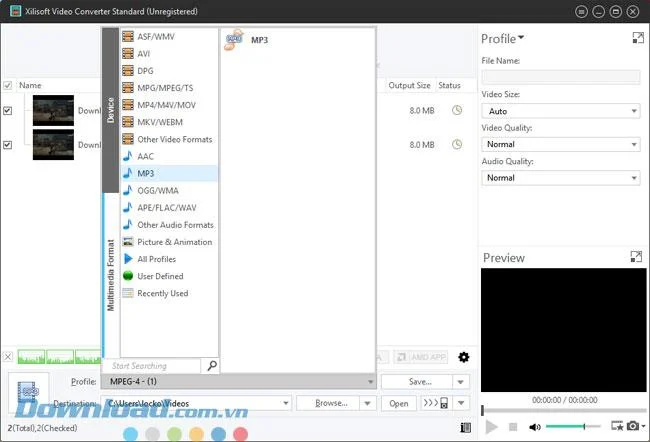650x442 pixels.
Task: Select APE/FLAC/WAV audio category
Action: coord(169,208)
